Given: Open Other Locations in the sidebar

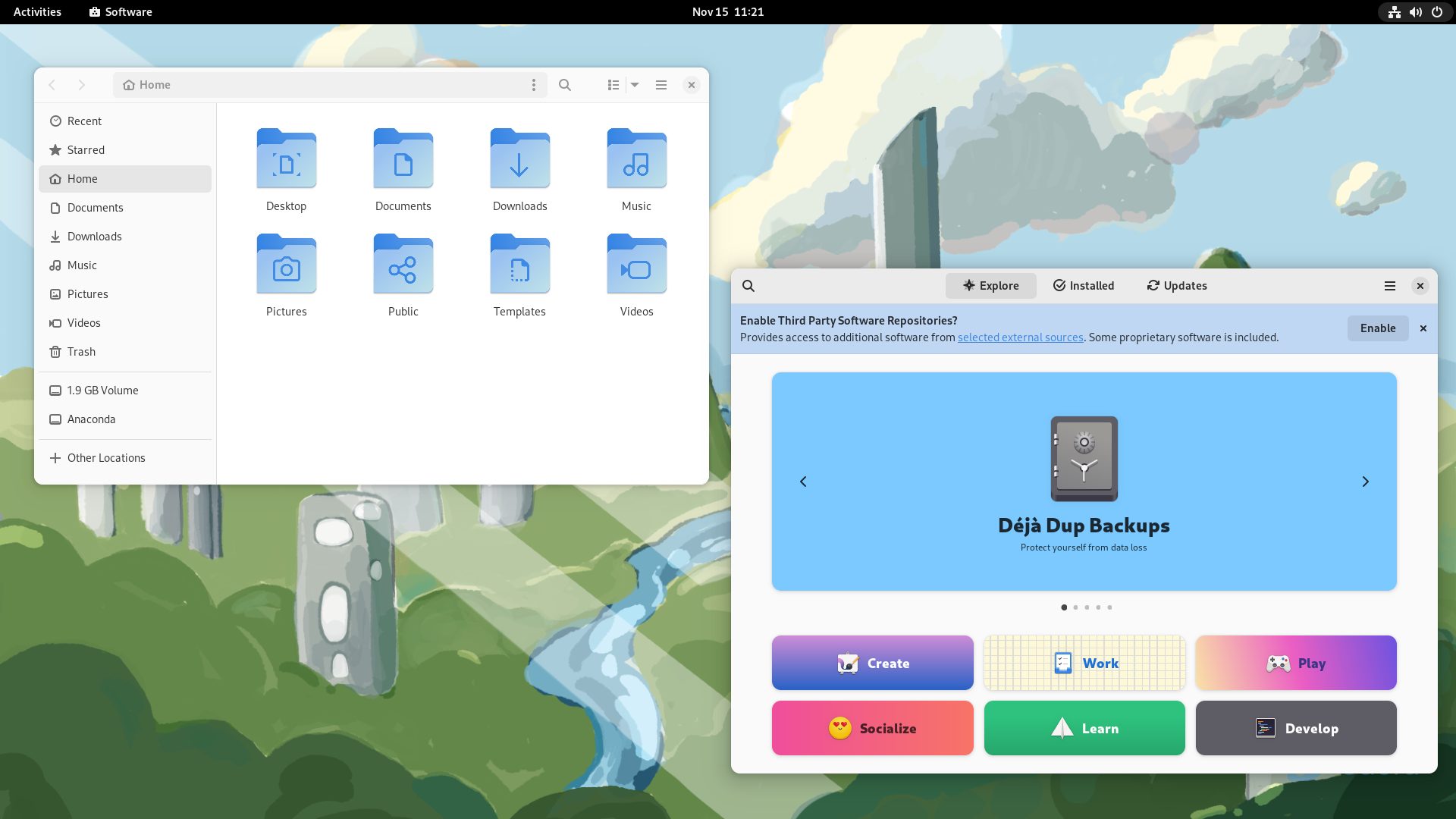Looking at the screenshot, I should coord(125,458).
